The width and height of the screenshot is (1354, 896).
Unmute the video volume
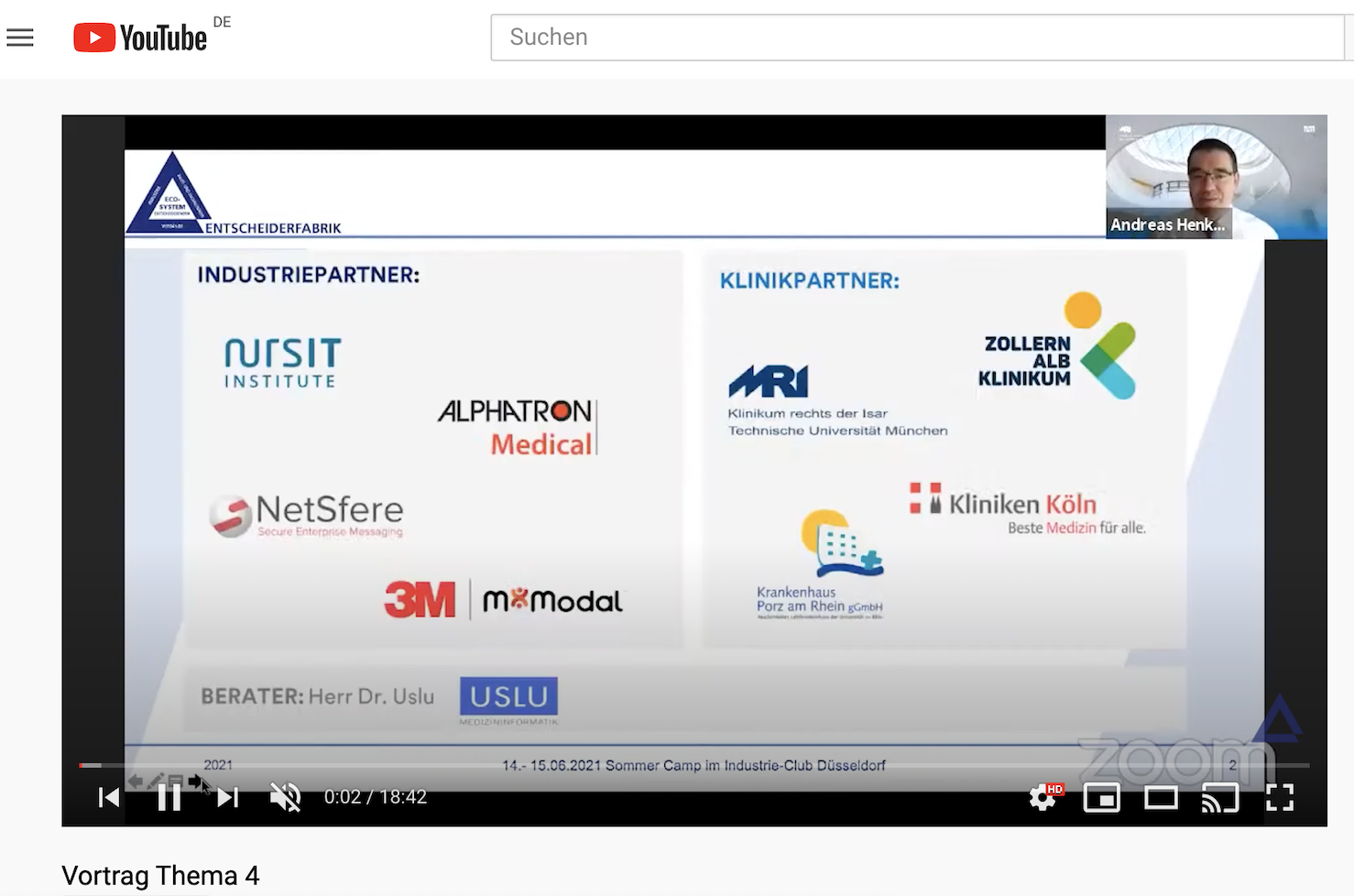(x=286, y=797)
